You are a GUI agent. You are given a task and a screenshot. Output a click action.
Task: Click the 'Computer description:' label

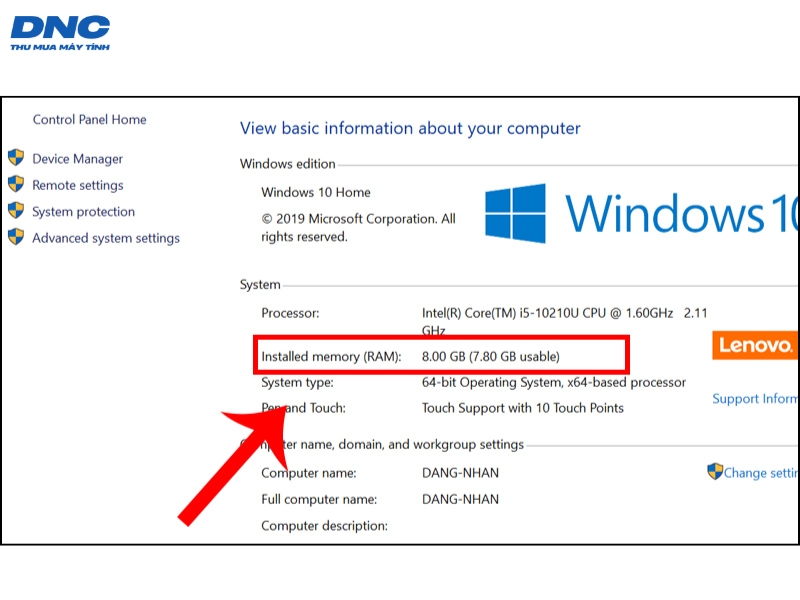(x=324, y=526)
